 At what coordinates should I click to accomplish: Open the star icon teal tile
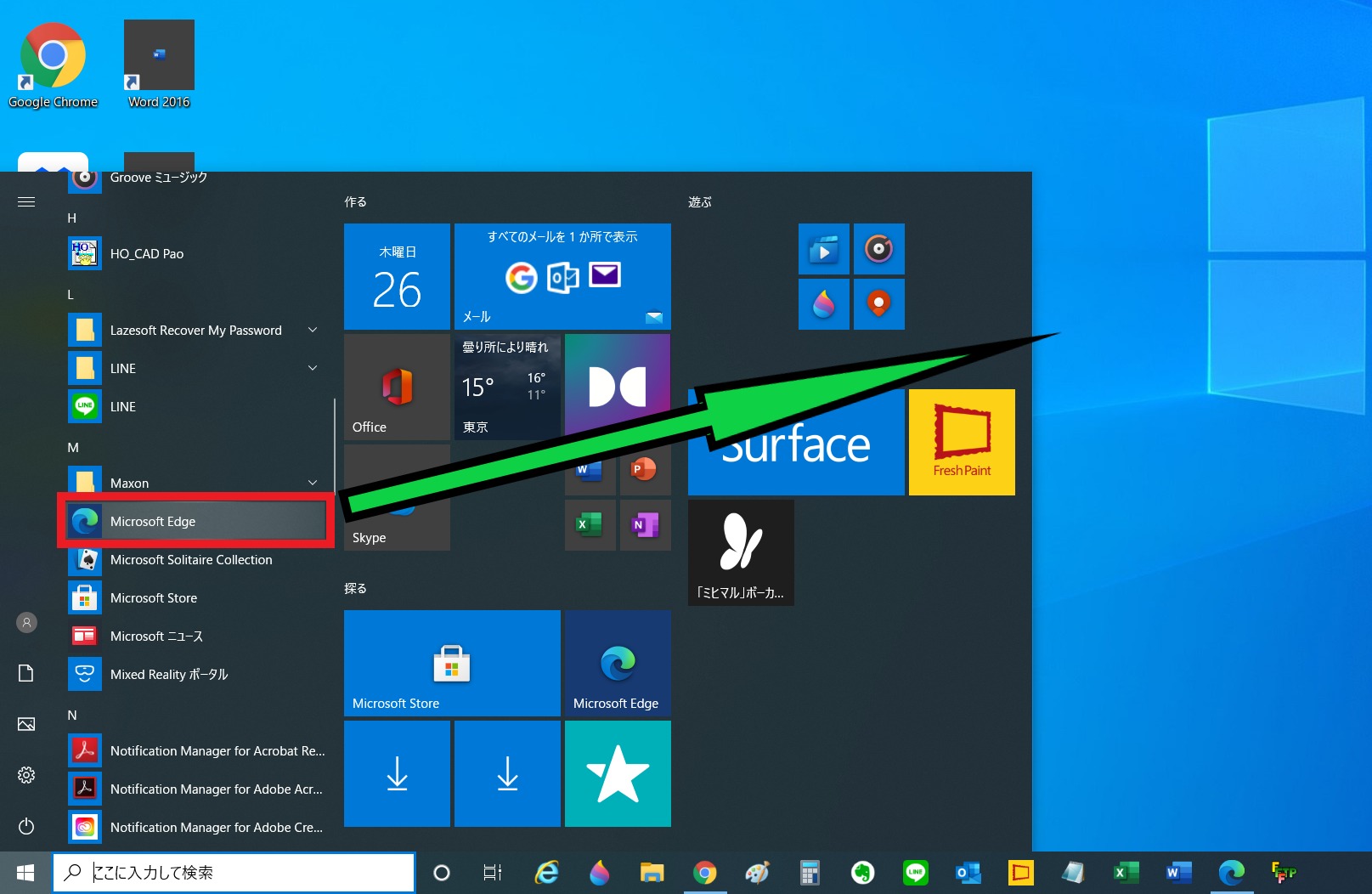coord(618,773)
